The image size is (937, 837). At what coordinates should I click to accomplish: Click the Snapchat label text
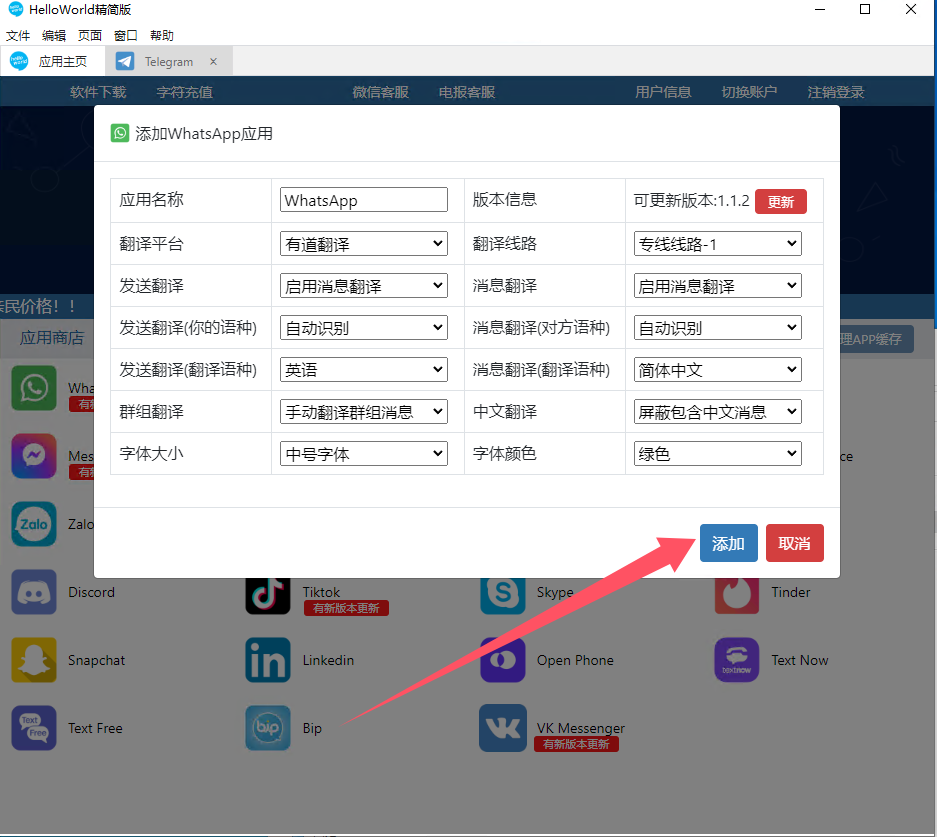[x=97, y=660]
